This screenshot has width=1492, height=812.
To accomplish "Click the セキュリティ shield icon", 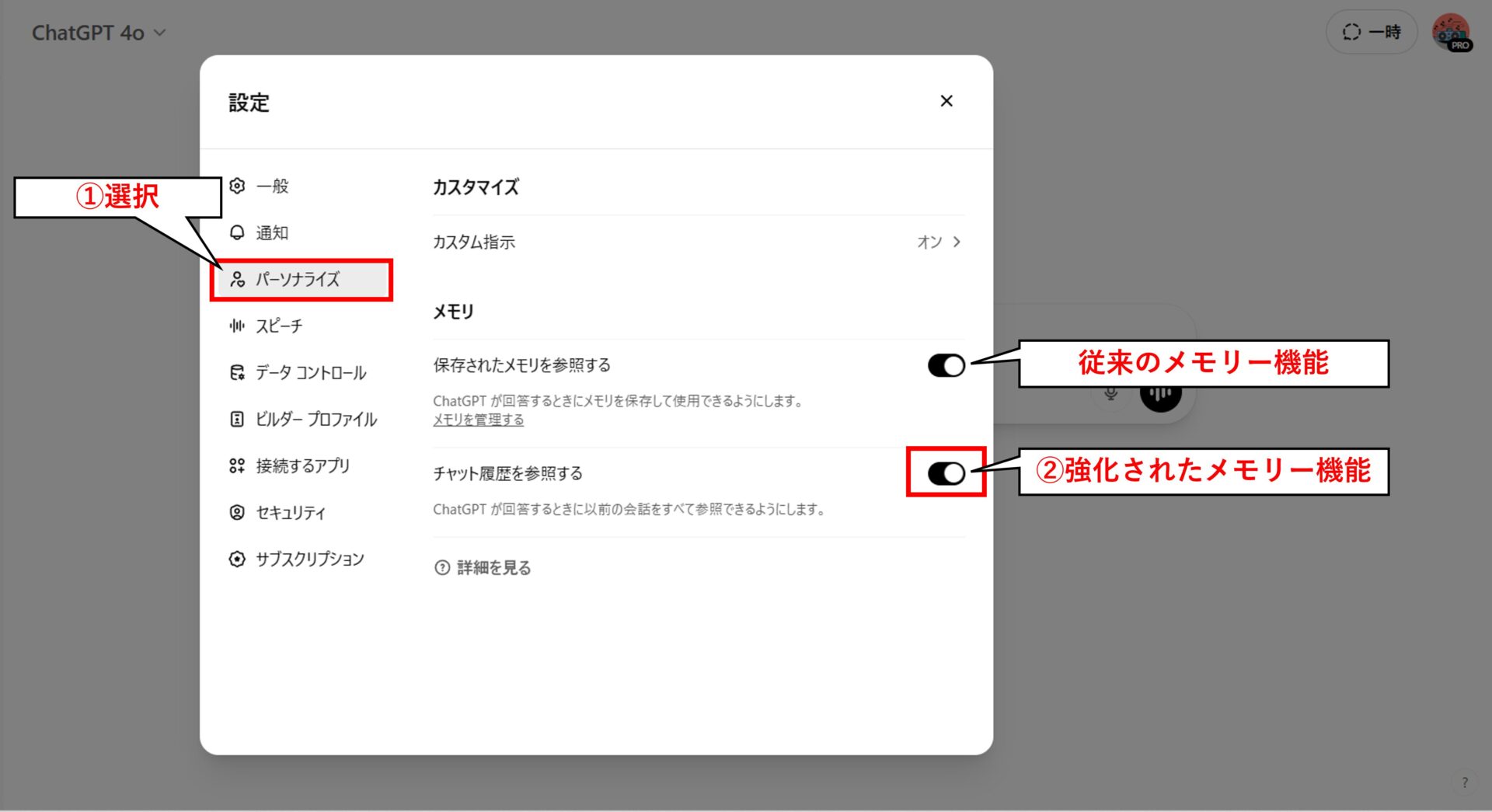I will 237,512.
